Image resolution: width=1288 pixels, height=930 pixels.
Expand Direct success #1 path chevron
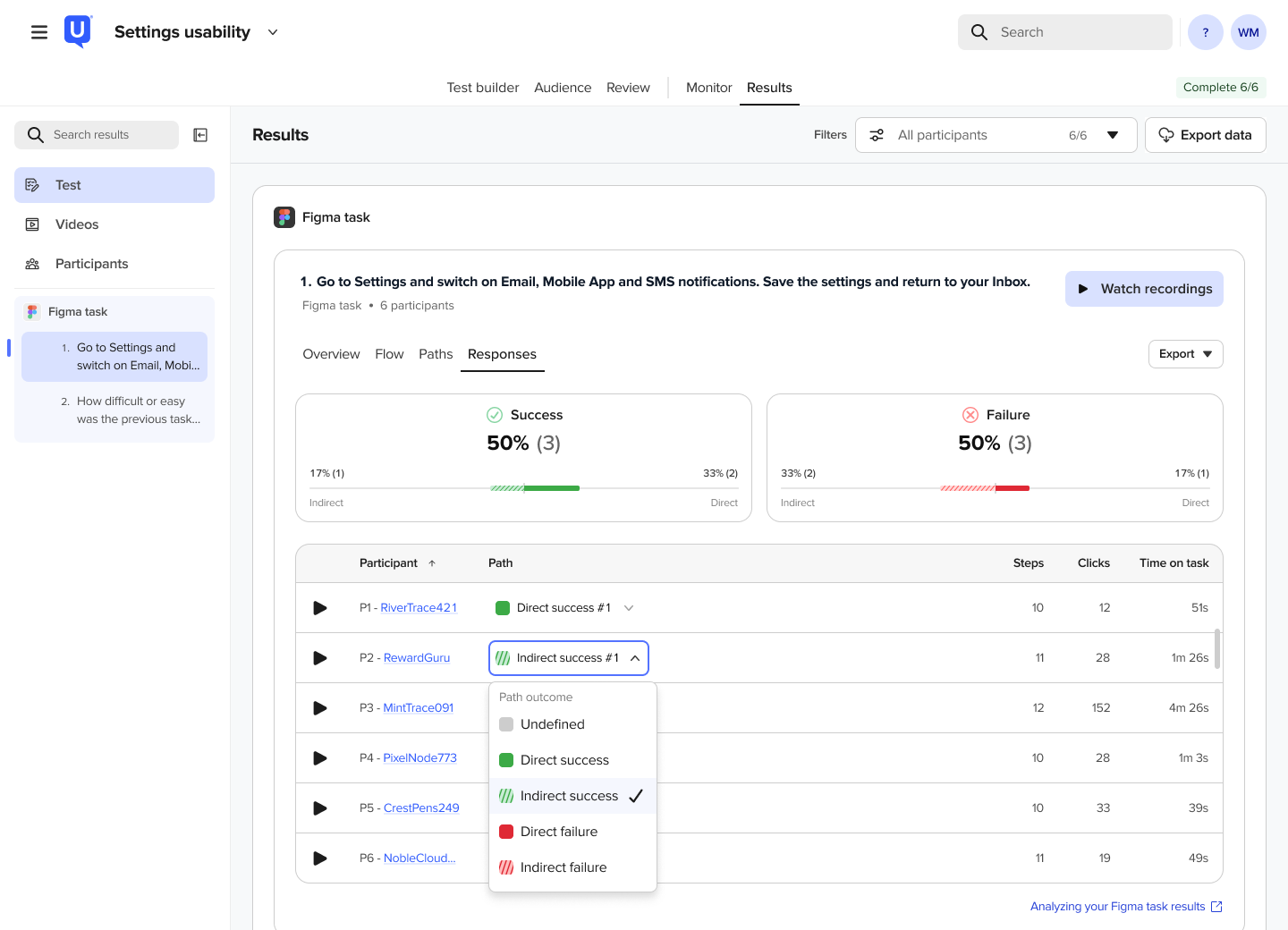click(629, 608)
